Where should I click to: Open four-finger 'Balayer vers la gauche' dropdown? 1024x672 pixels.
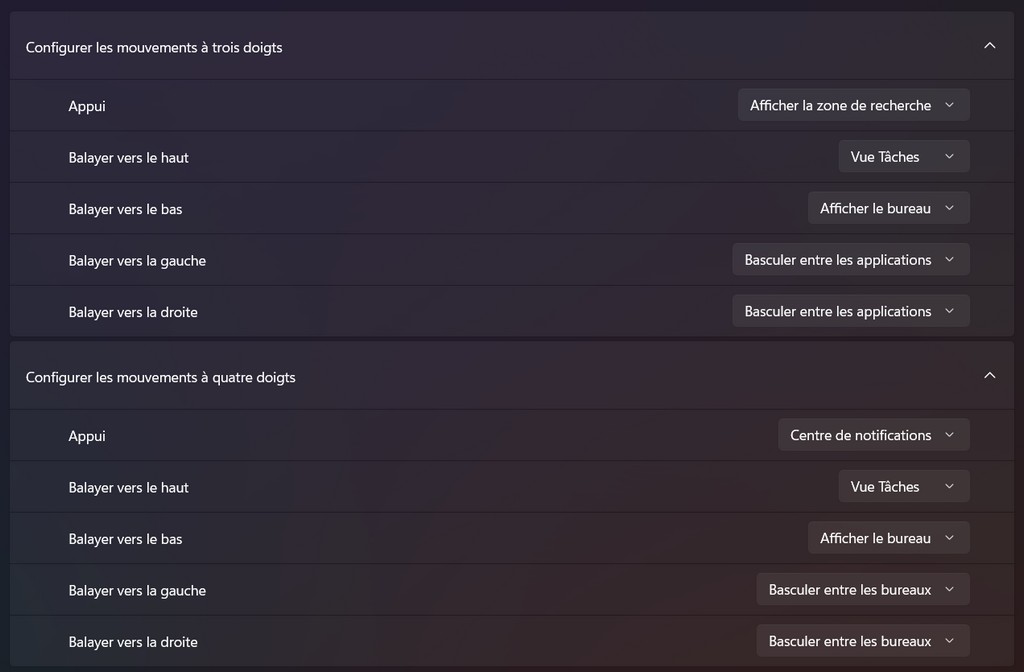(862, 590)
